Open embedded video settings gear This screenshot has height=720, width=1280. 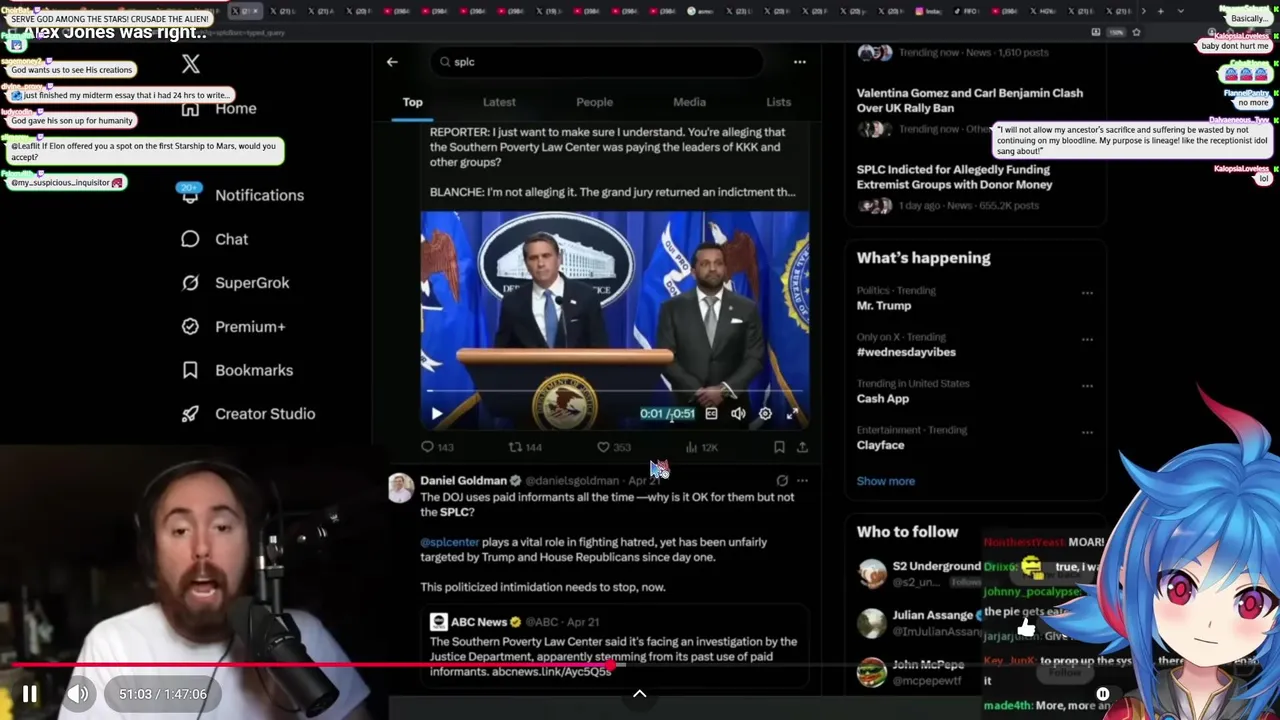coord(765,413)
